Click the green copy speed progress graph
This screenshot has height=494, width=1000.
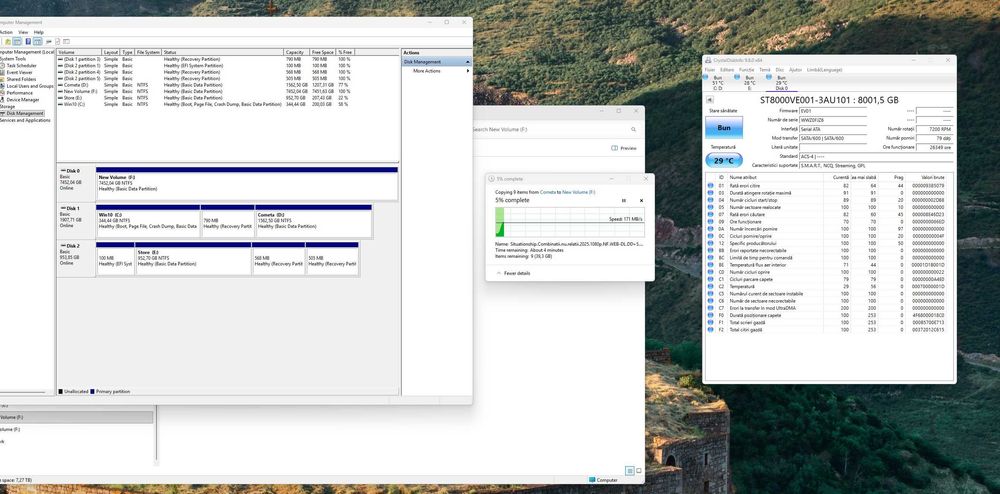570,222
